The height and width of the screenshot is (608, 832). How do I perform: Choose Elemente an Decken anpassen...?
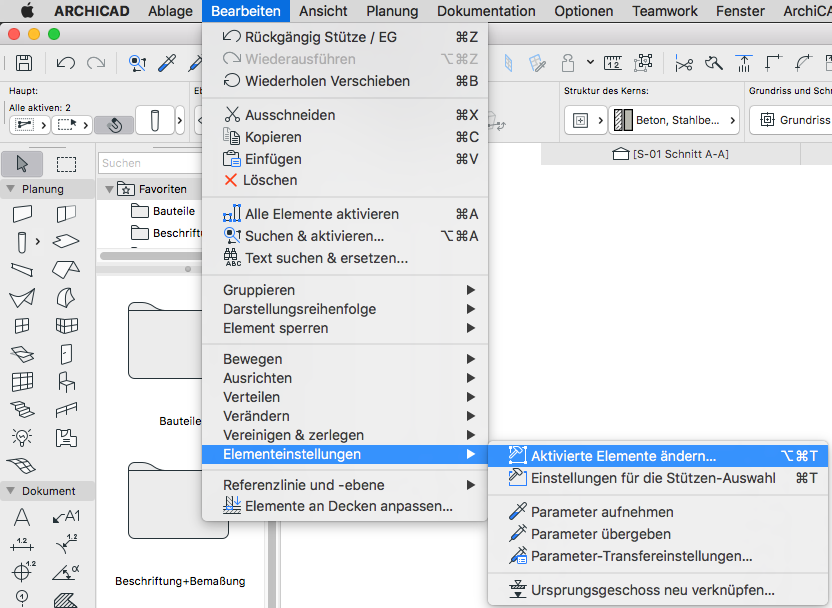pyautogui.click(x=345, y=506)
